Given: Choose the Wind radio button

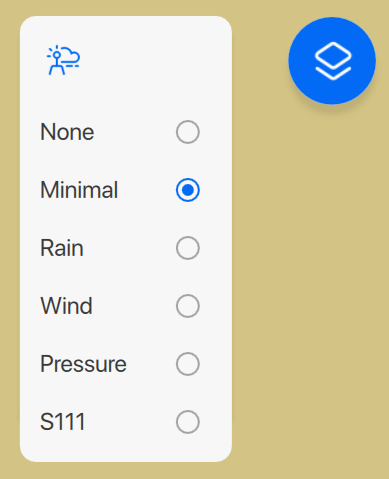Looking at the screenshot, I should click(x=188, y=306).
